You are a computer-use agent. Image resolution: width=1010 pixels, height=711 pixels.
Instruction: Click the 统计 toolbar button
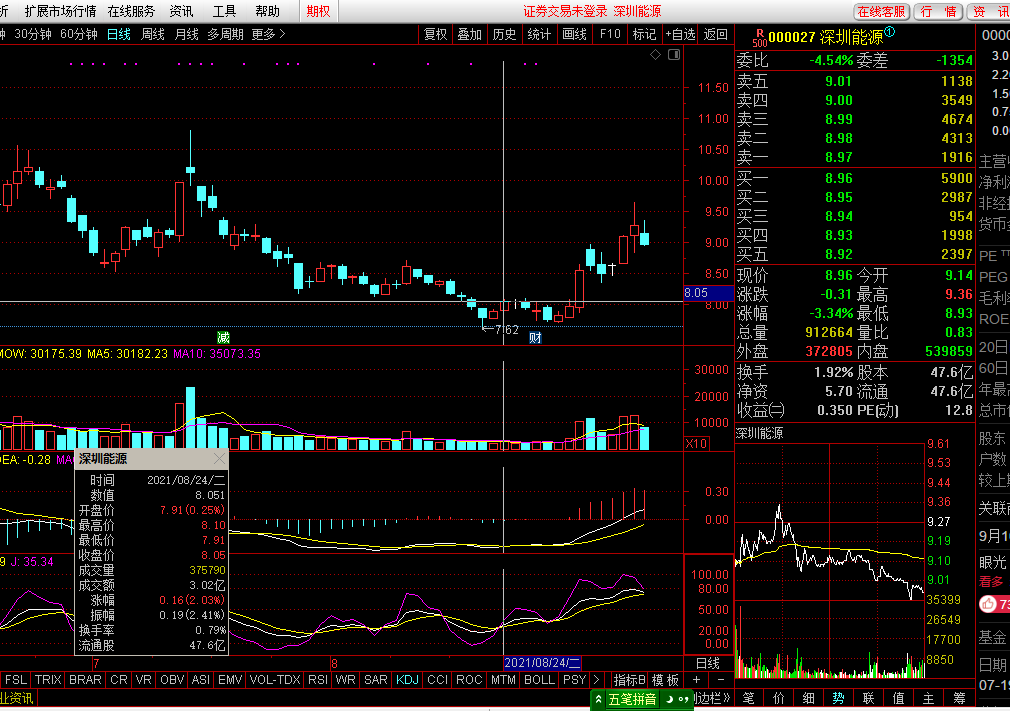coord(539,34)
